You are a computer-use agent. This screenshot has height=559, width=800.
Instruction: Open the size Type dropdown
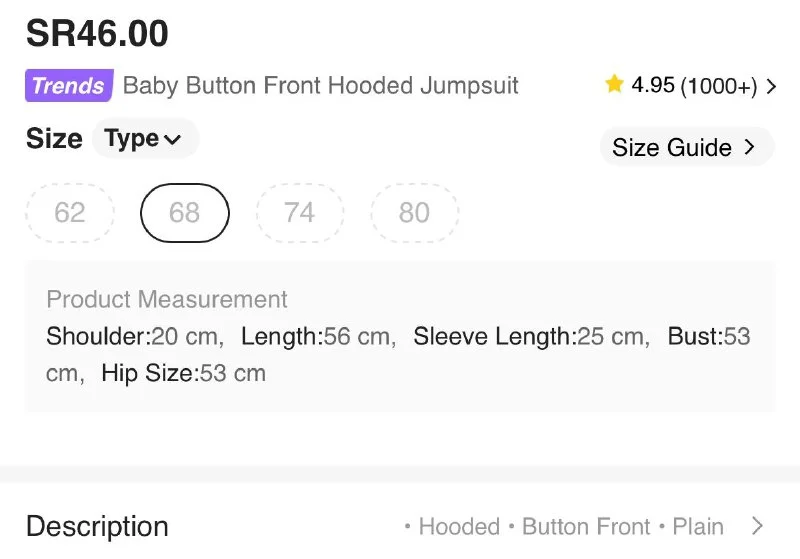coord(144,139)
